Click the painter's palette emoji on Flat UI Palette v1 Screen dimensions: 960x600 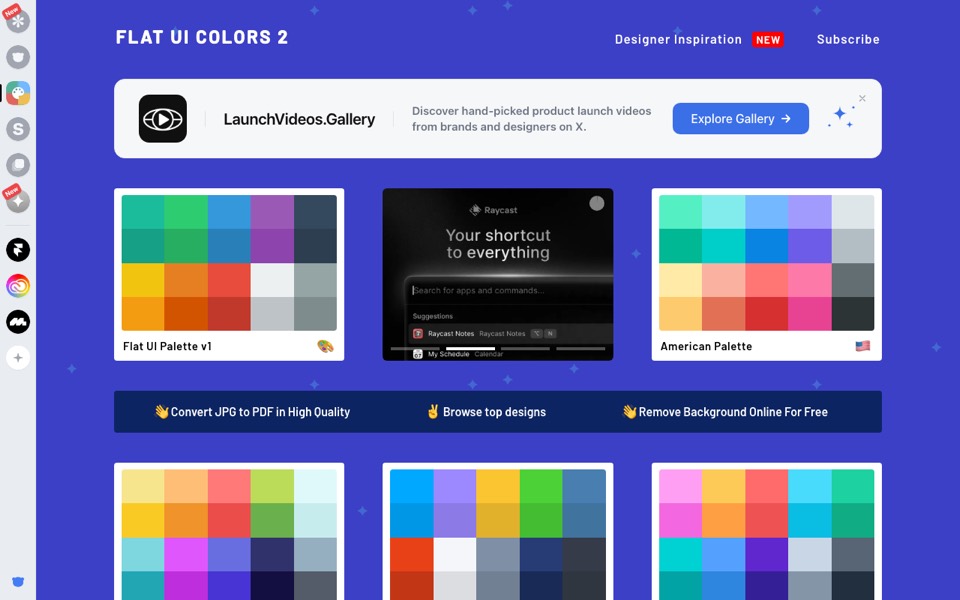(325, 347)
